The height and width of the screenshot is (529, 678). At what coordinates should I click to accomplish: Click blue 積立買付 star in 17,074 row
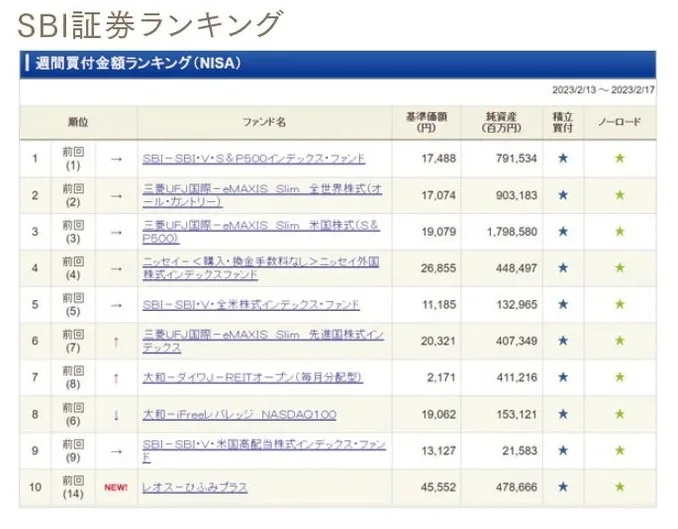point(563,195)
